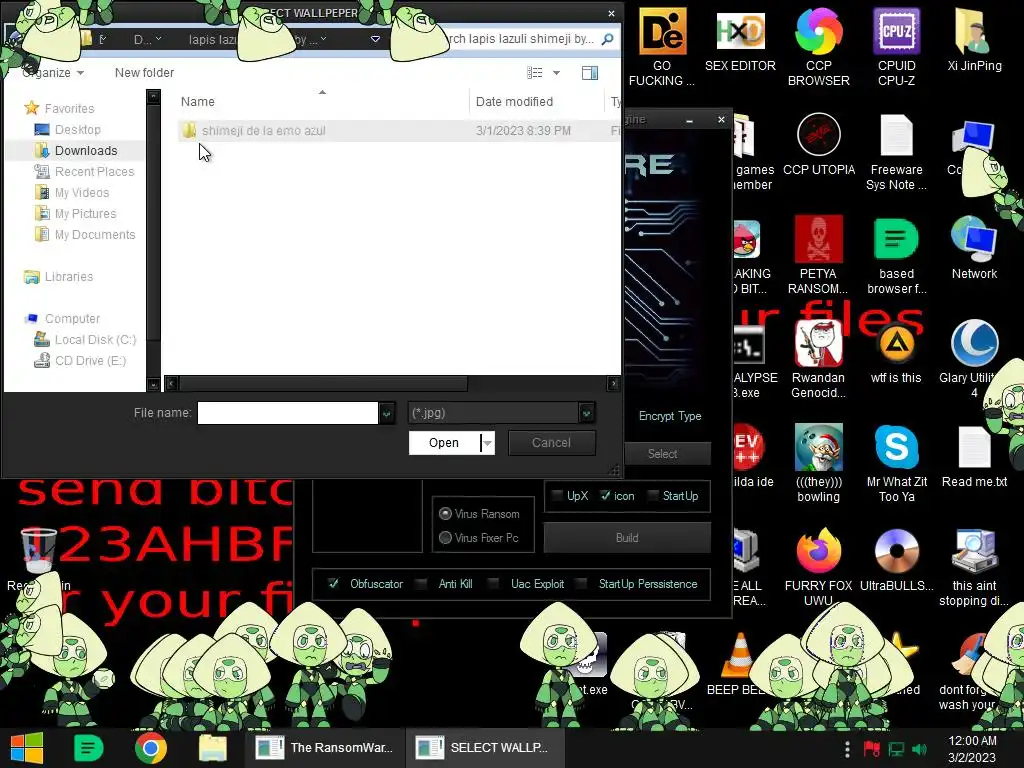This screenshot has width=1024, height=768.
Task: Open Mr What Zit Too Ya Skype icon
Action: pyautogui.click(x=897, y=463)
